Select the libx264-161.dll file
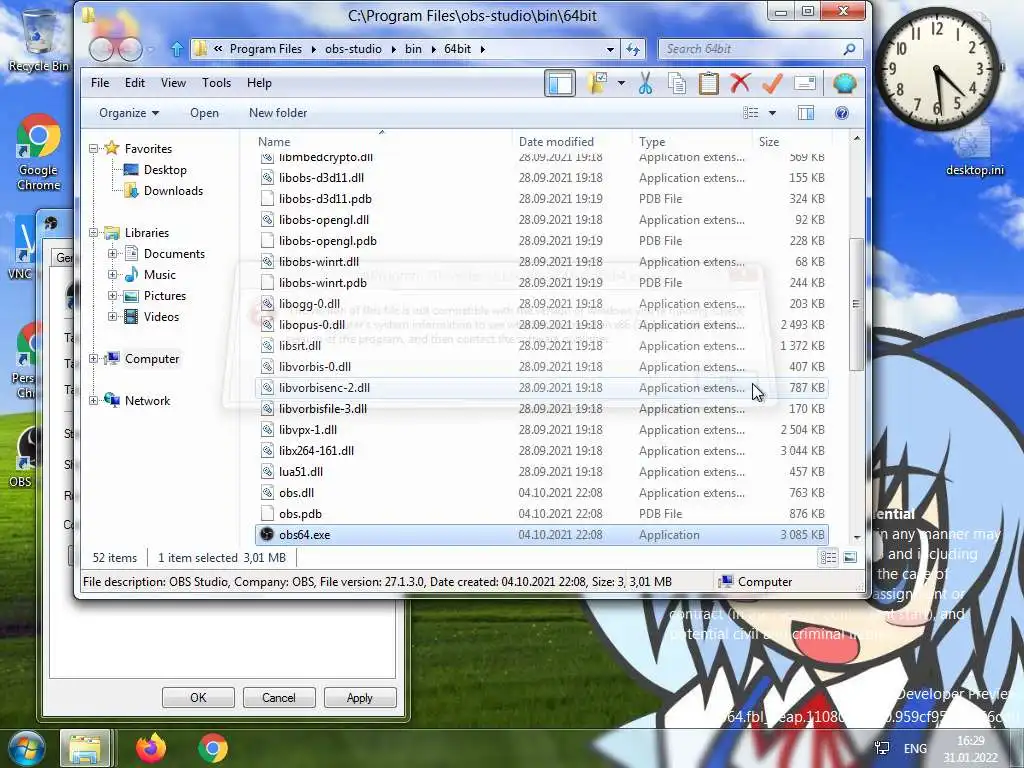The height and width of the screenshot is (768, 1024). [541, 451]
